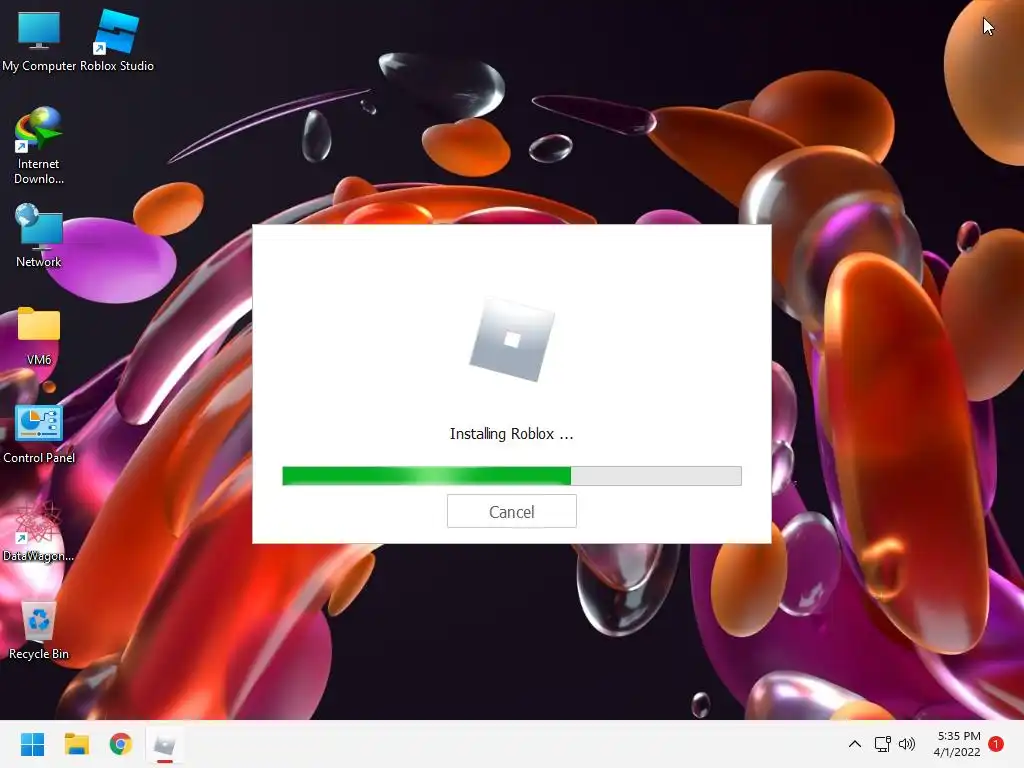
Task: Select the Network desktop icon
Action: pyautogui.click(x=39, y=236)
